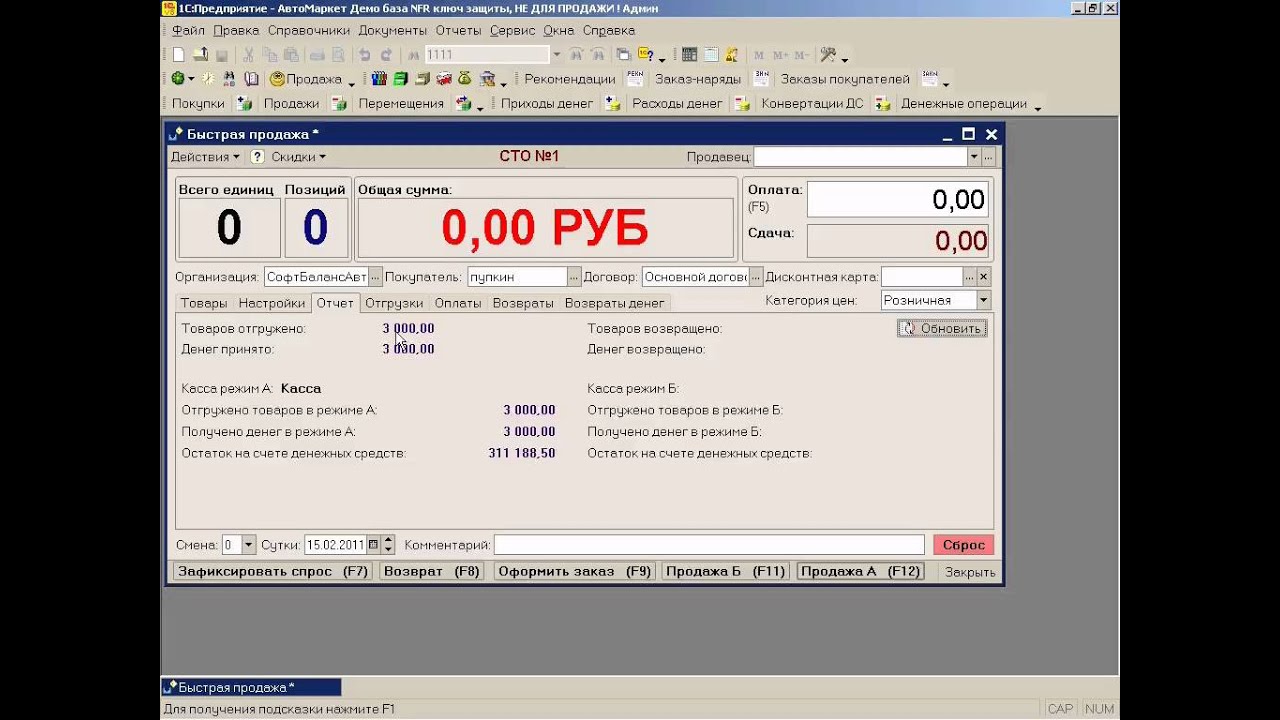Expand the Смена dropdown arrow
The width and height of the screenshot is (1280, 720).
249,545
